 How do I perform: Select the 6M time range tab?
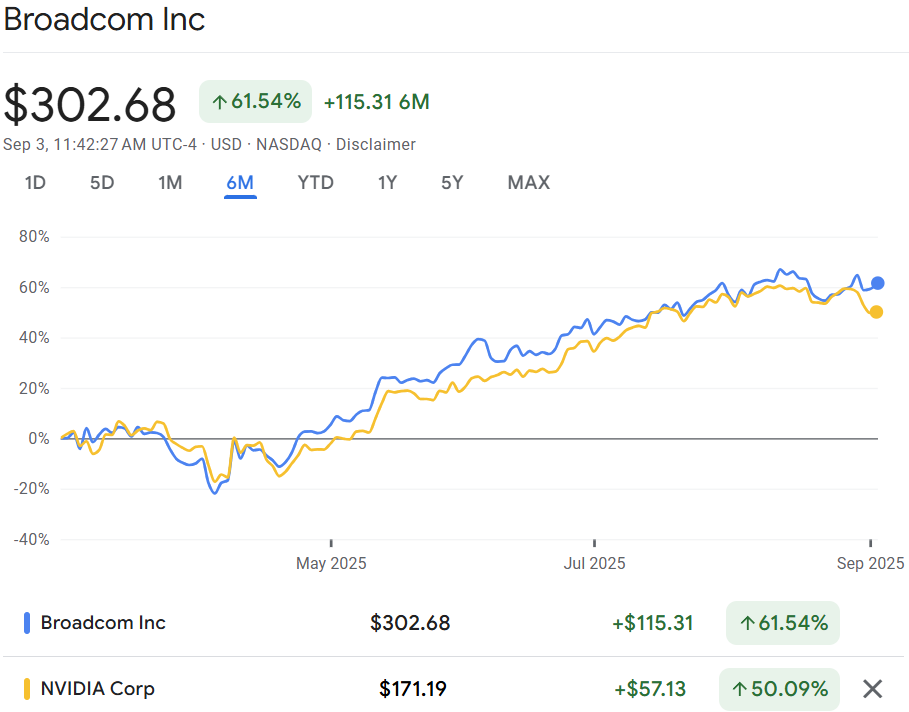(240, 182)
